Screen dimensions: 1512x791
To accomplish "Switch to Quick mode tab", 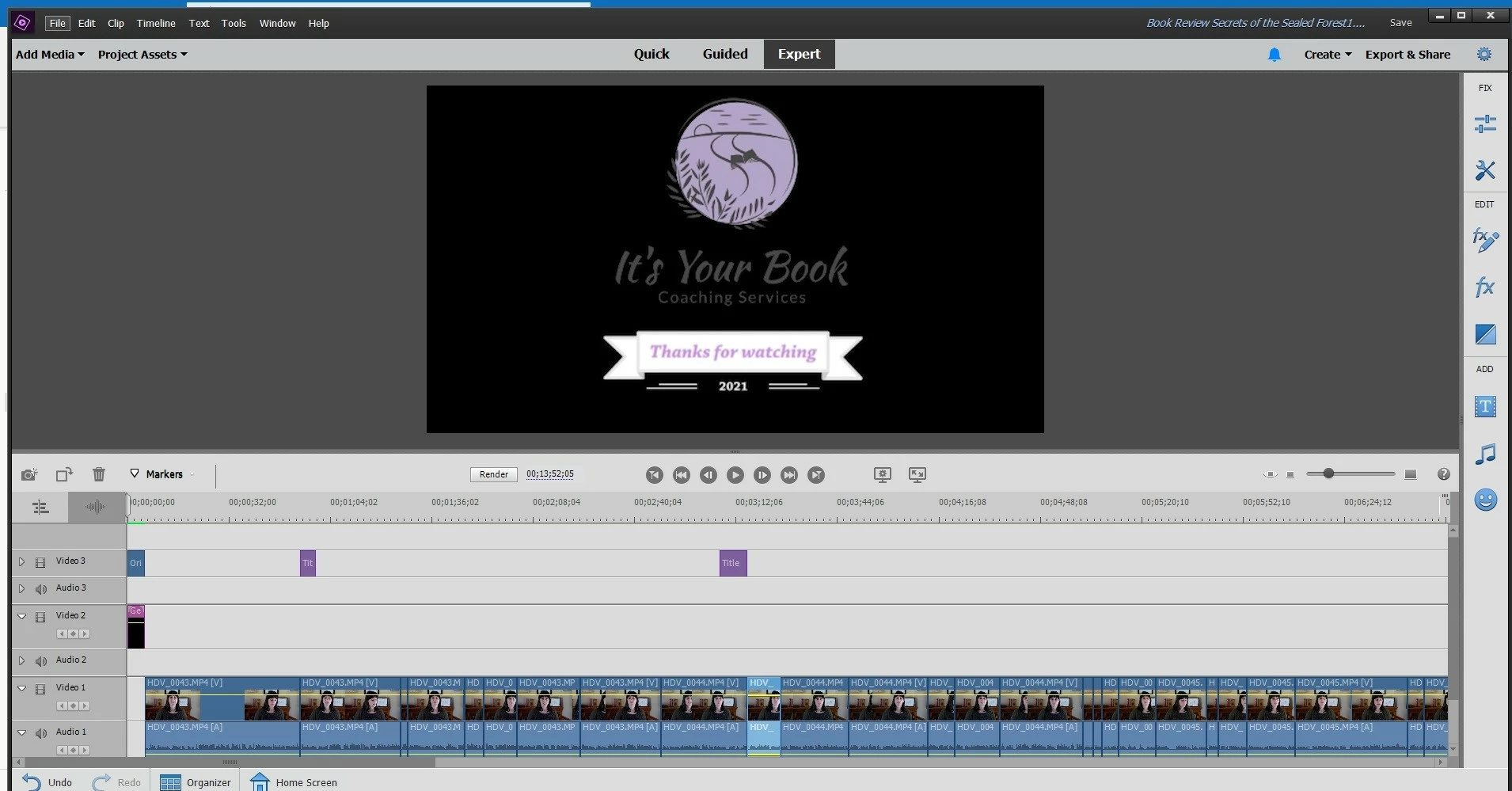I will [652, 54].
